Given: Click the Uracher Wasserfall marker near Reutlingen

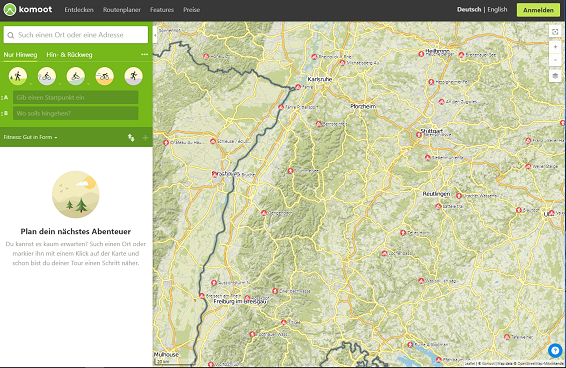Looking at the screenshot, I should [x=459, y=196].
